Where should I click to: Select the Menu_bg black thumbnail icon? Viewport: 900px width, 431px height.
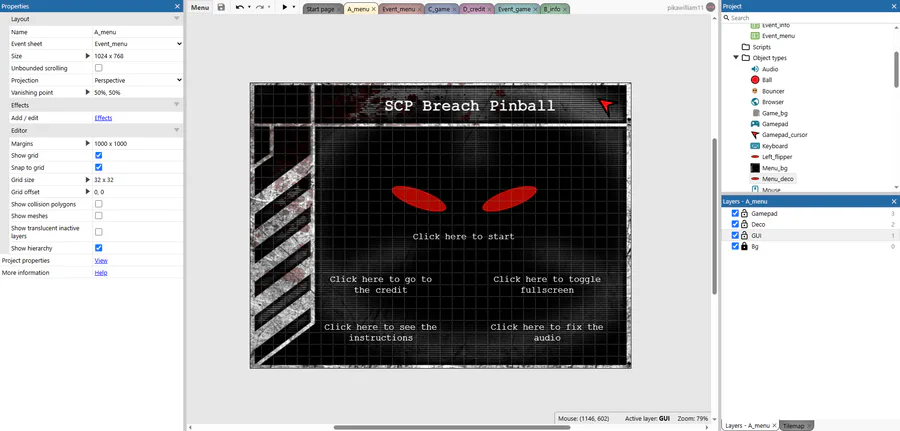pos(755,168)
